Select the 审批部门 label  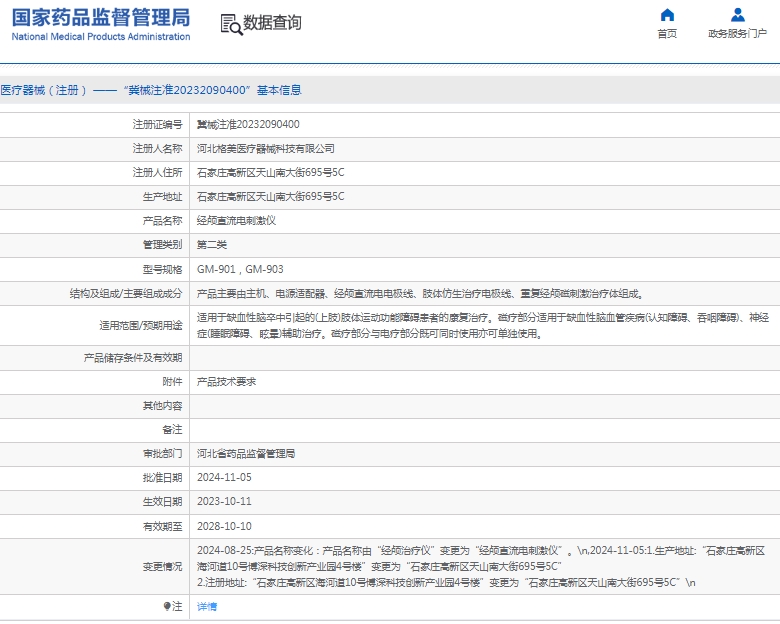coord(163,453)
